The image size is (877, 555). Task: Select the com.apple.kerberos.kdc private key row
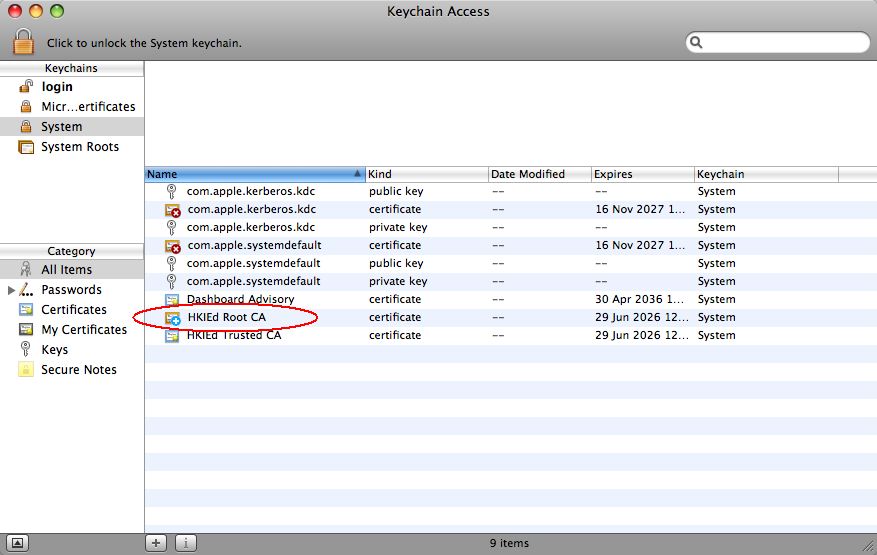pos(511,227)
